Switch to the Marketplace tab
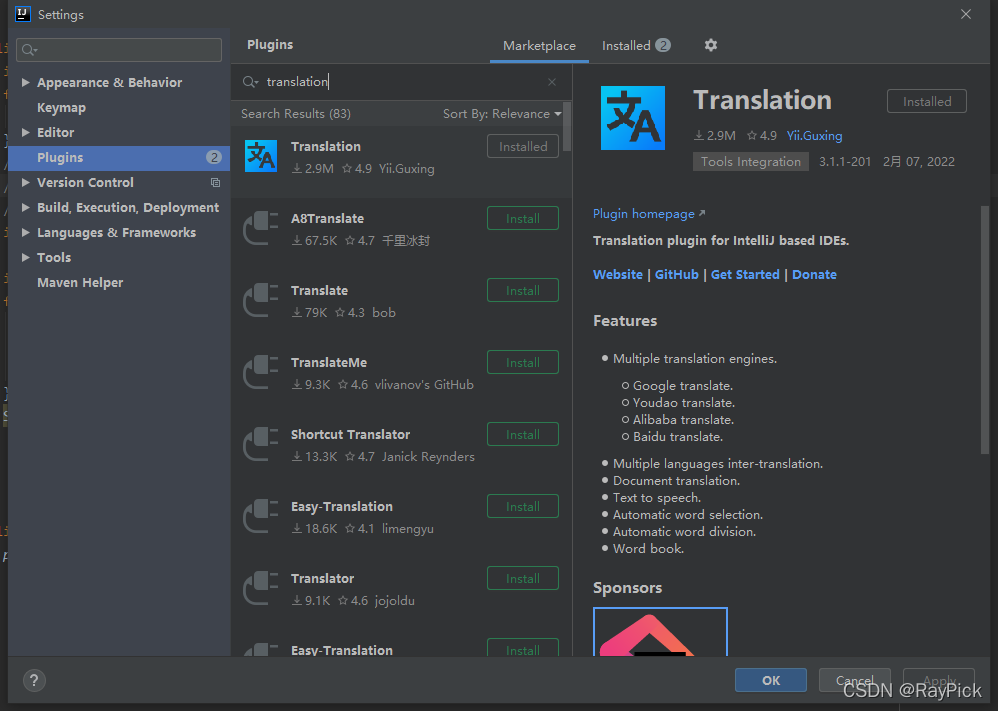The width and height of the screenshot is (998, 711). tap(539, 46)
